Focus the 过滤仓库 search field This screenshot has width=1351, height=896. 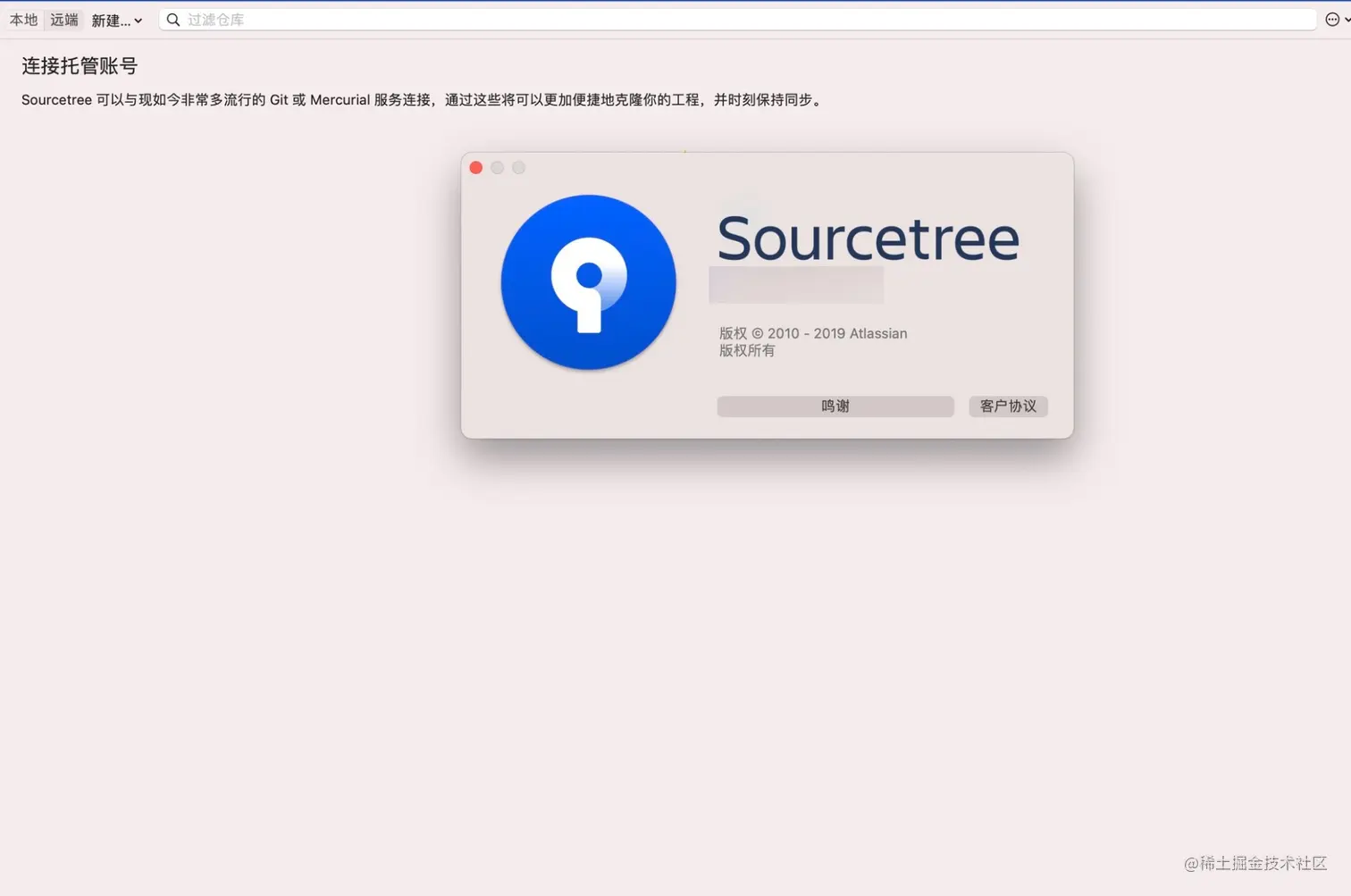pyautogui.click(x=737, y=20)
